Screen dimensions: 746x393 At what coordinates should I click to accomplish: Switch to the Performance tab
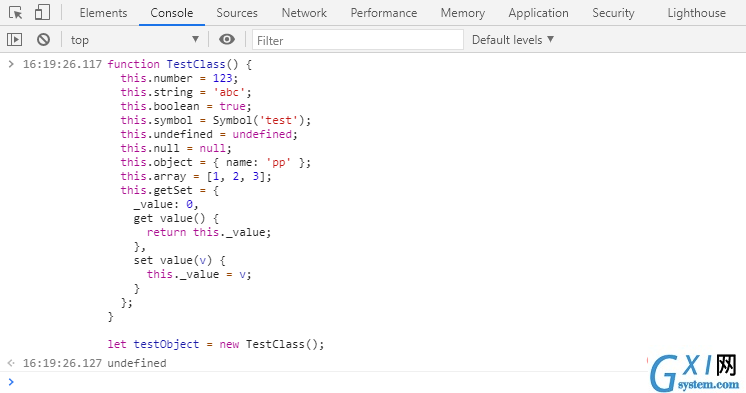(383, 13)
